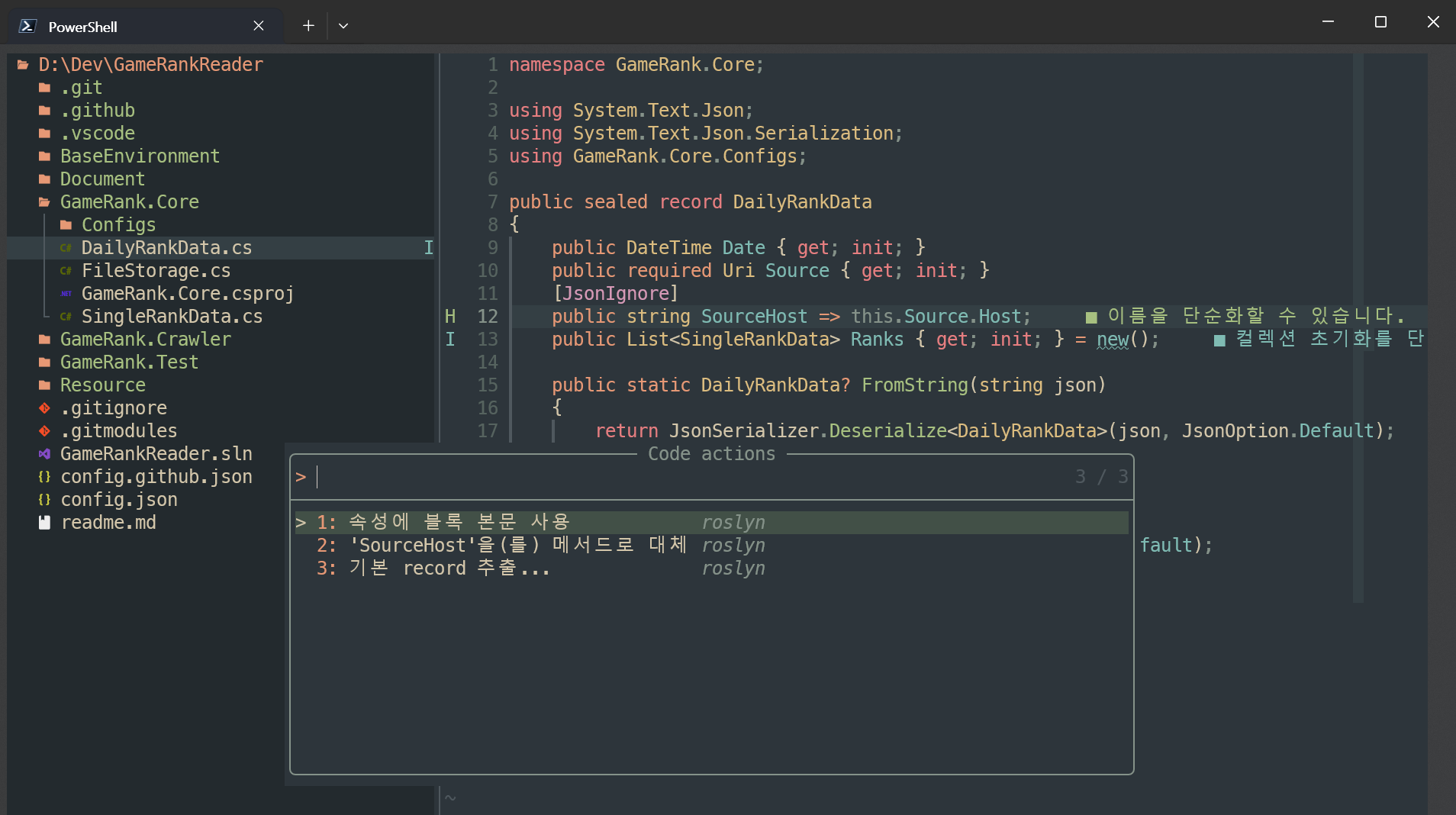Click the folder icon beside GameRank.Crawler
The width and height of the screenshot is (1456, 815).
tap(44, 340)
